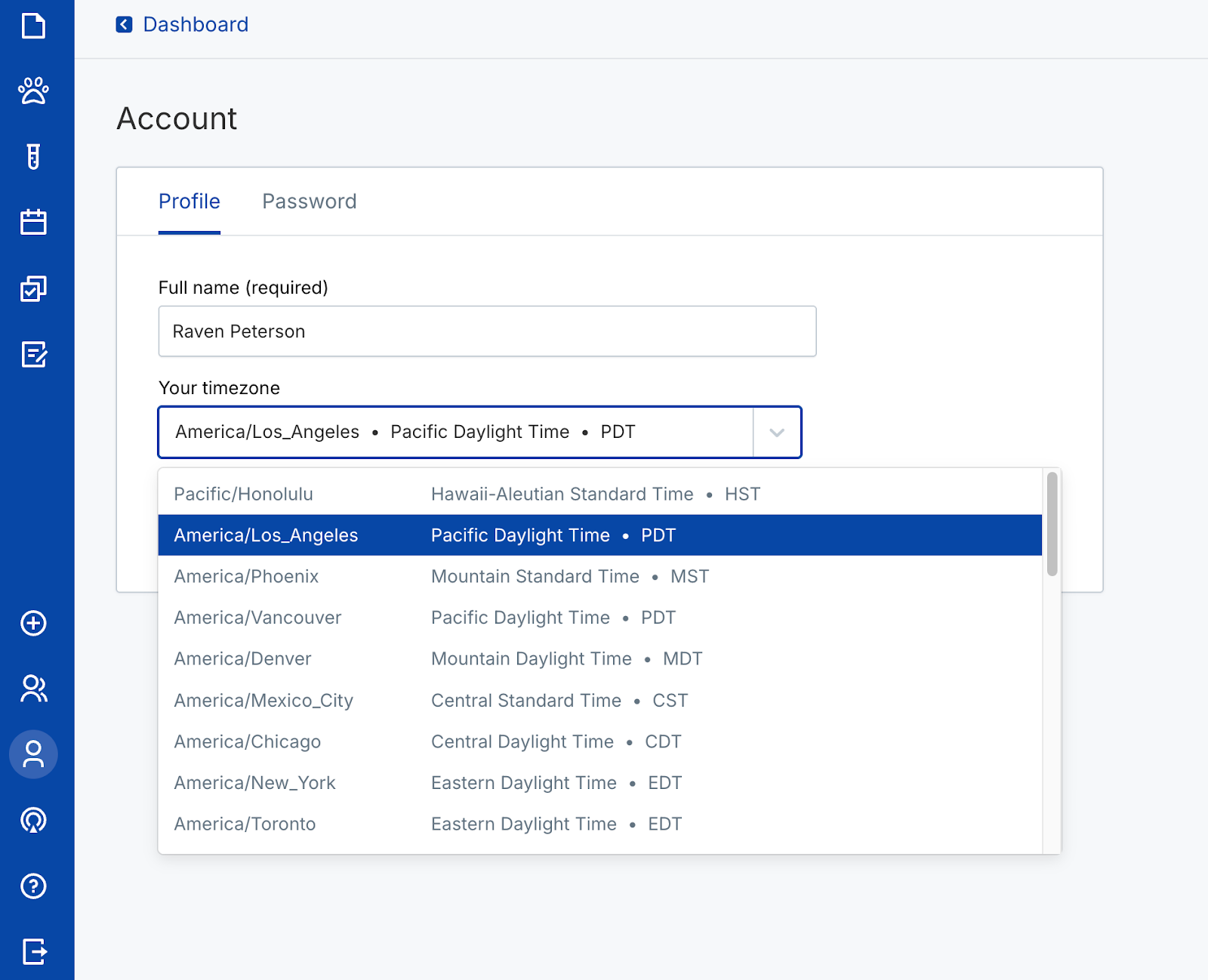The height and width of the screenshot is (980, 1208).
Task: Select the test tube lab icon
Action: 33,157
